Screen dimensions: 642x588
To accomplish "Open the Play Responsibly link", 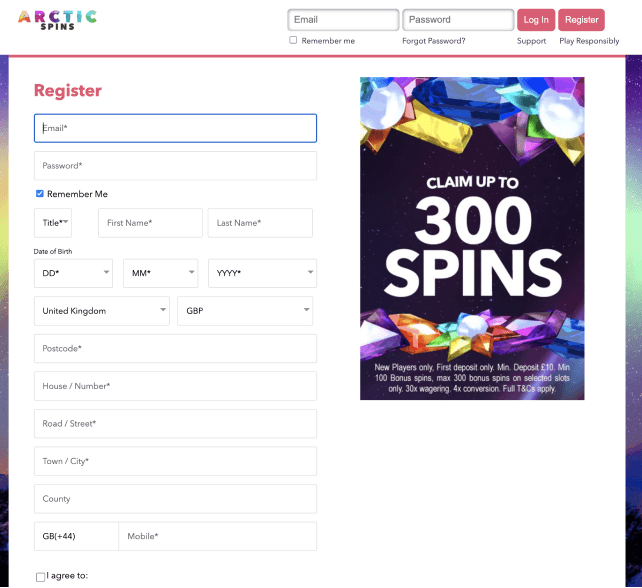I will click(589, 41).
